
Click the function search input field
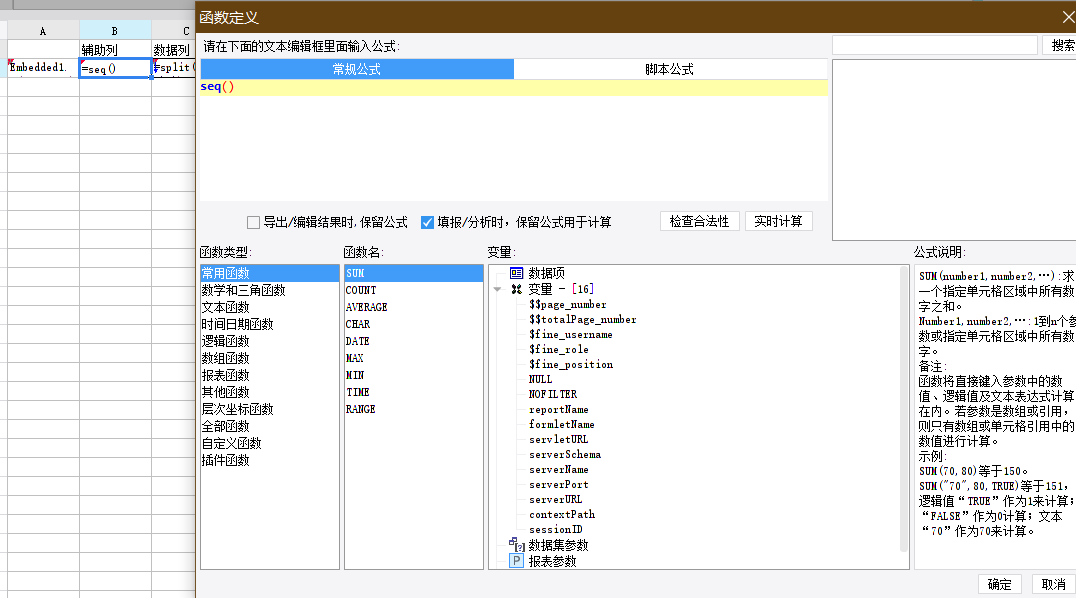[935, 45]
